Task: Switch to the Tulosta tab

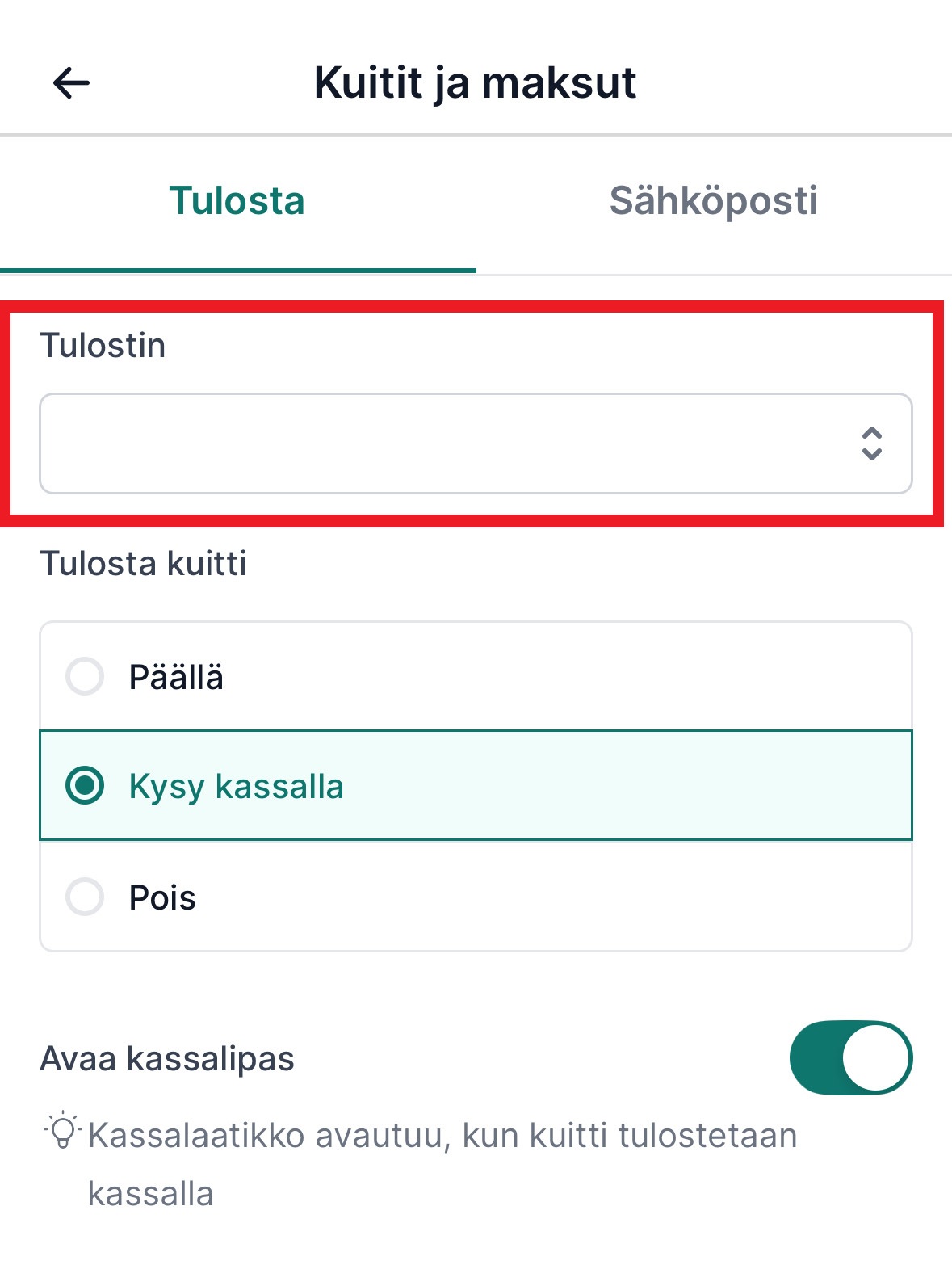Action: (237, 200)
